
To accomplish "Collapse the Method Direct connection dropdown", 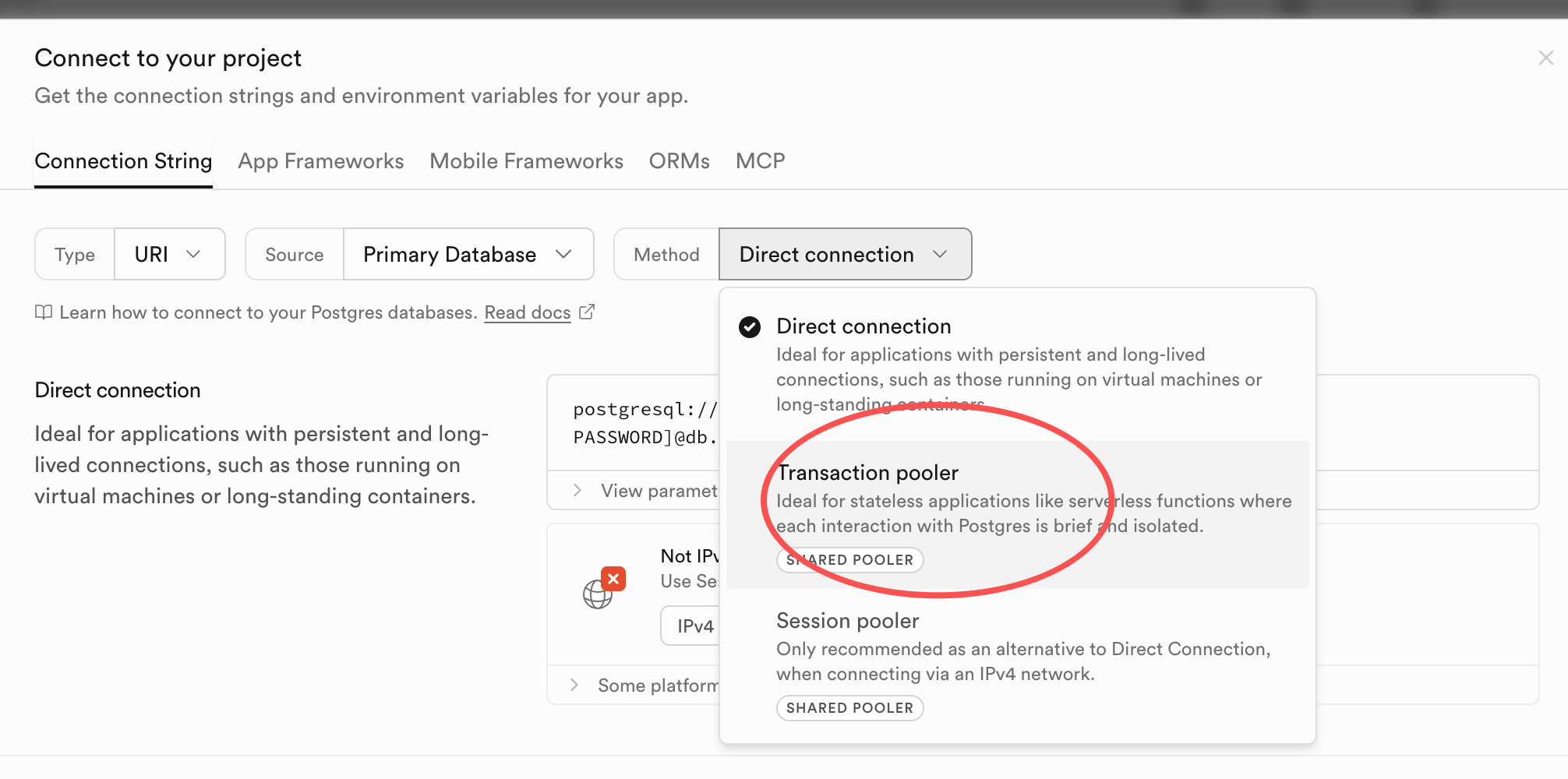I will point(845,255).
